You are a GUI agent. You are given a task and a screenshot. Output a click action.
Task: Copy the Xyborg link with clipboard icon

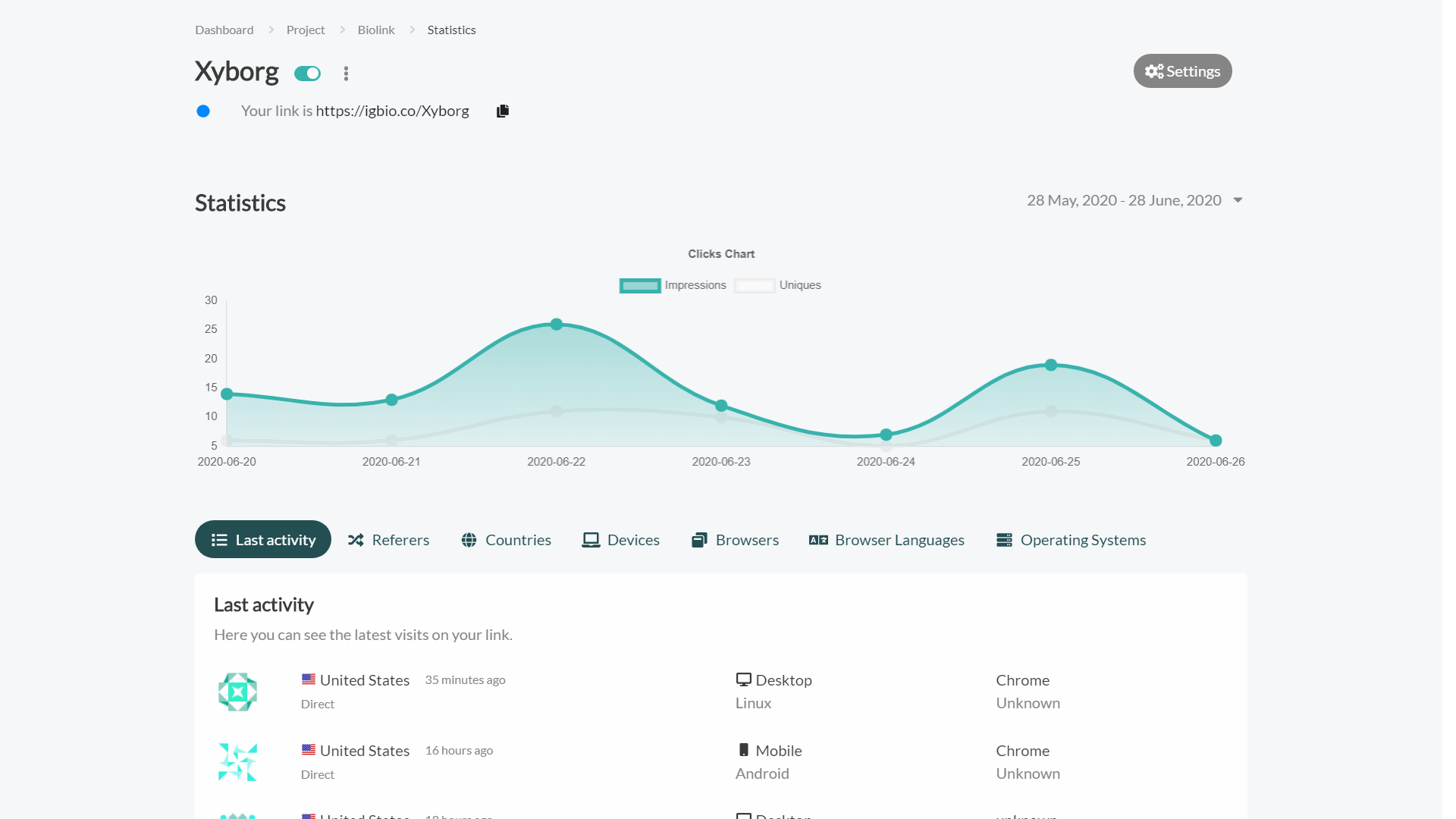(502, 111)
